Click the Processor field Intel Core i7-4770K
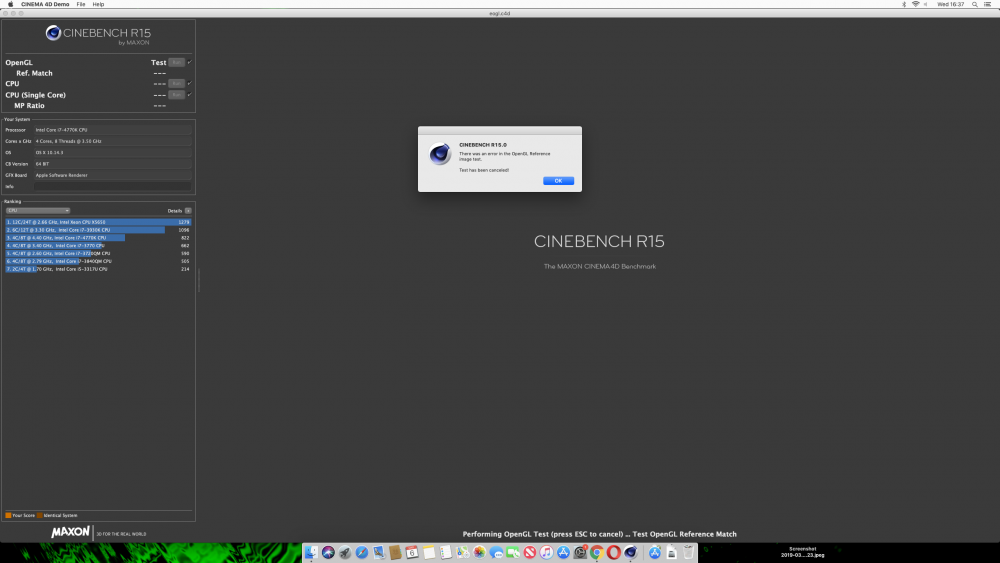This screenshot has height=563, width=1000. click(112, 129)
